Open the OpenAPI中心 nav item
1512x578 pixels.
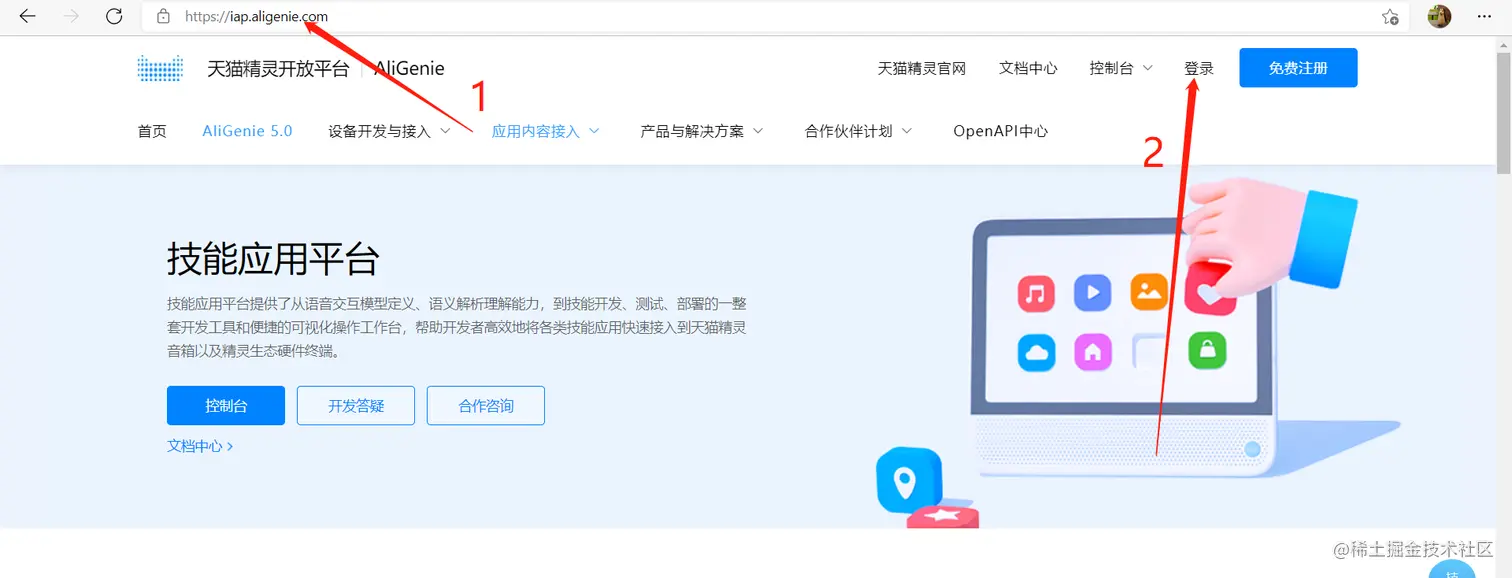pyautogui.click(x=1000, y=131)
